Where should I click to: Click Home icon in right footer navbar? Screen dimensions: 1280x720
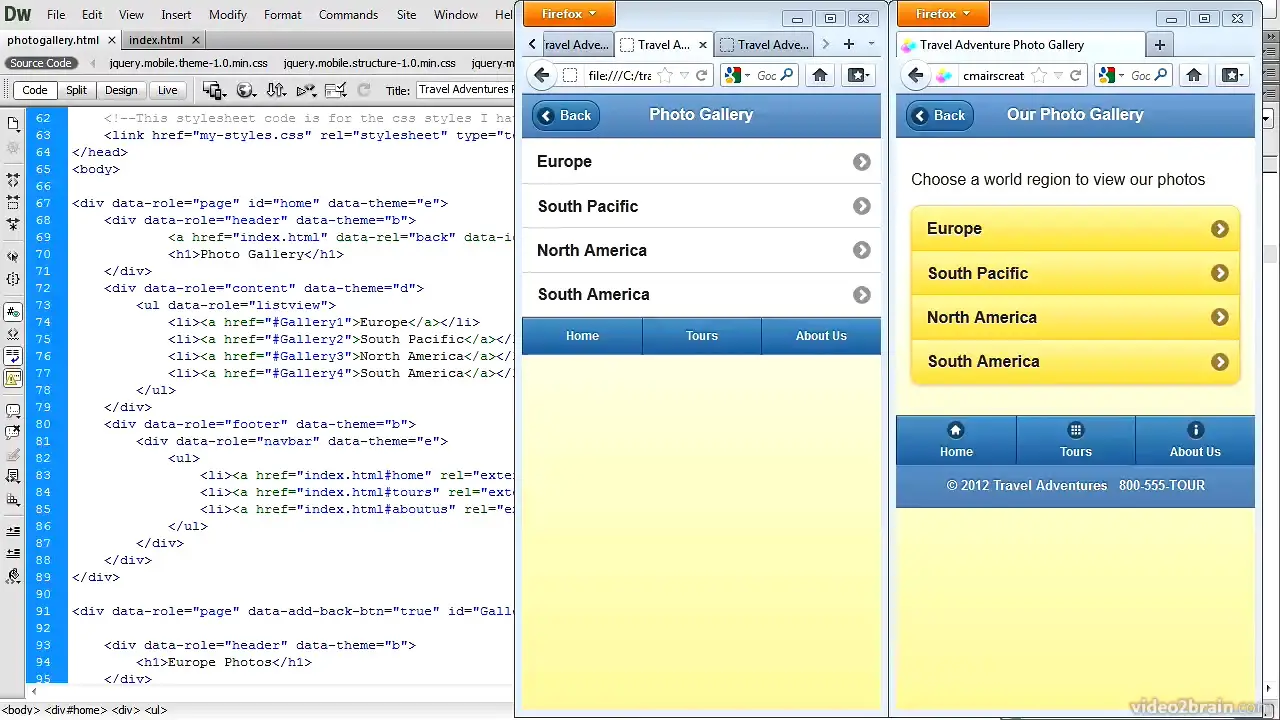pos(956,431)
